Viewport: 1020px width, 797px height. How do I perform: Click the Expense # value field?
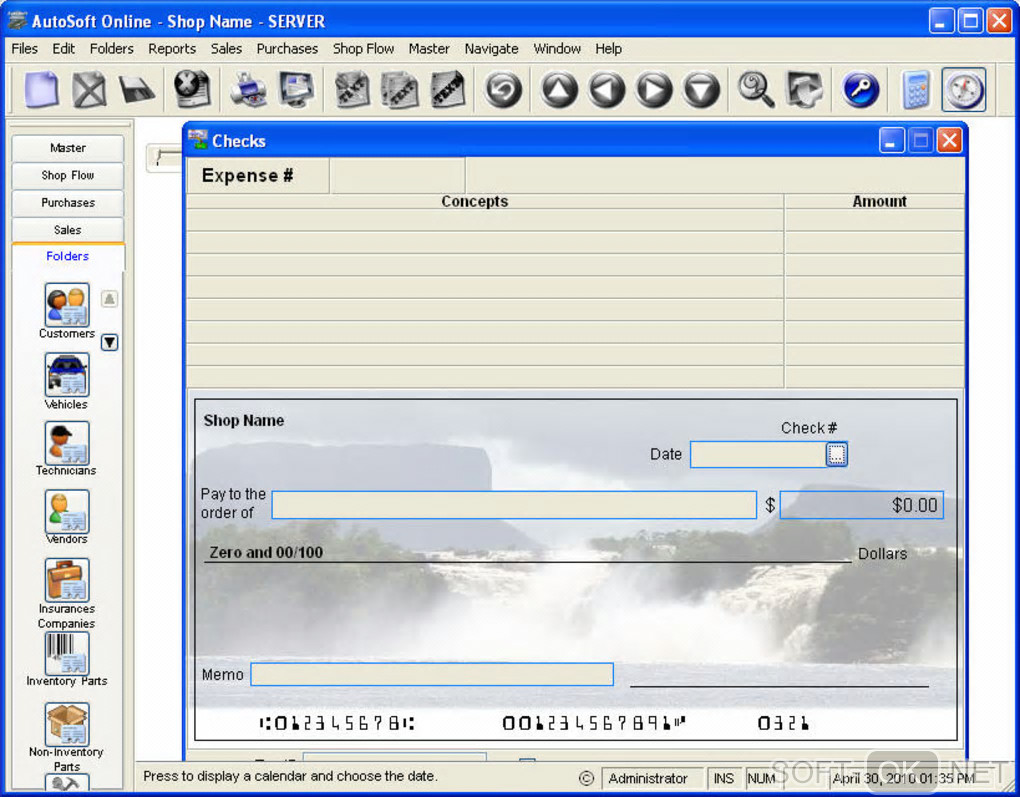point(397,175)
